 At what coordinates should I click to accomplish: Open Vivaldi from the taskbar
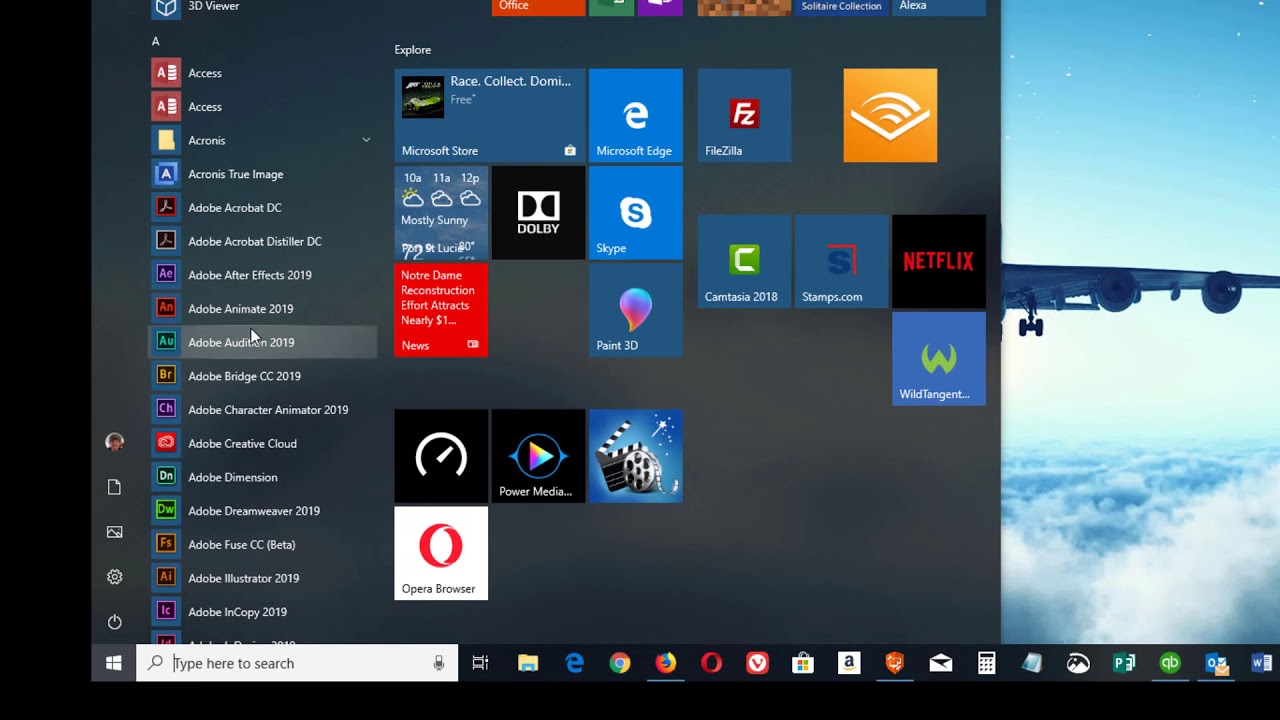[x=757, y=663]
